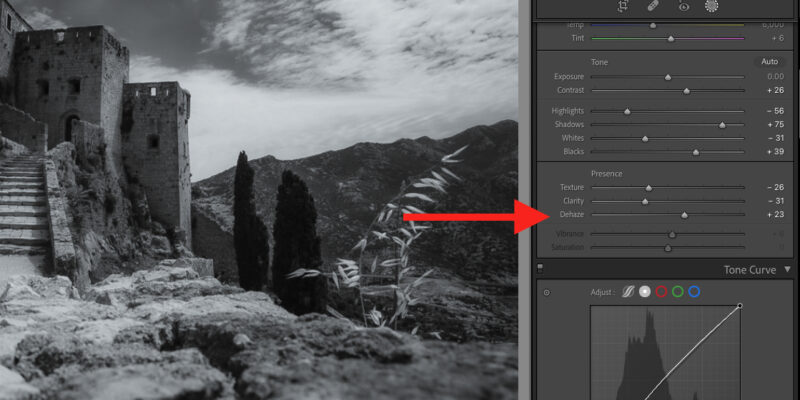Click the Contrast label

[x=570, y=90]
